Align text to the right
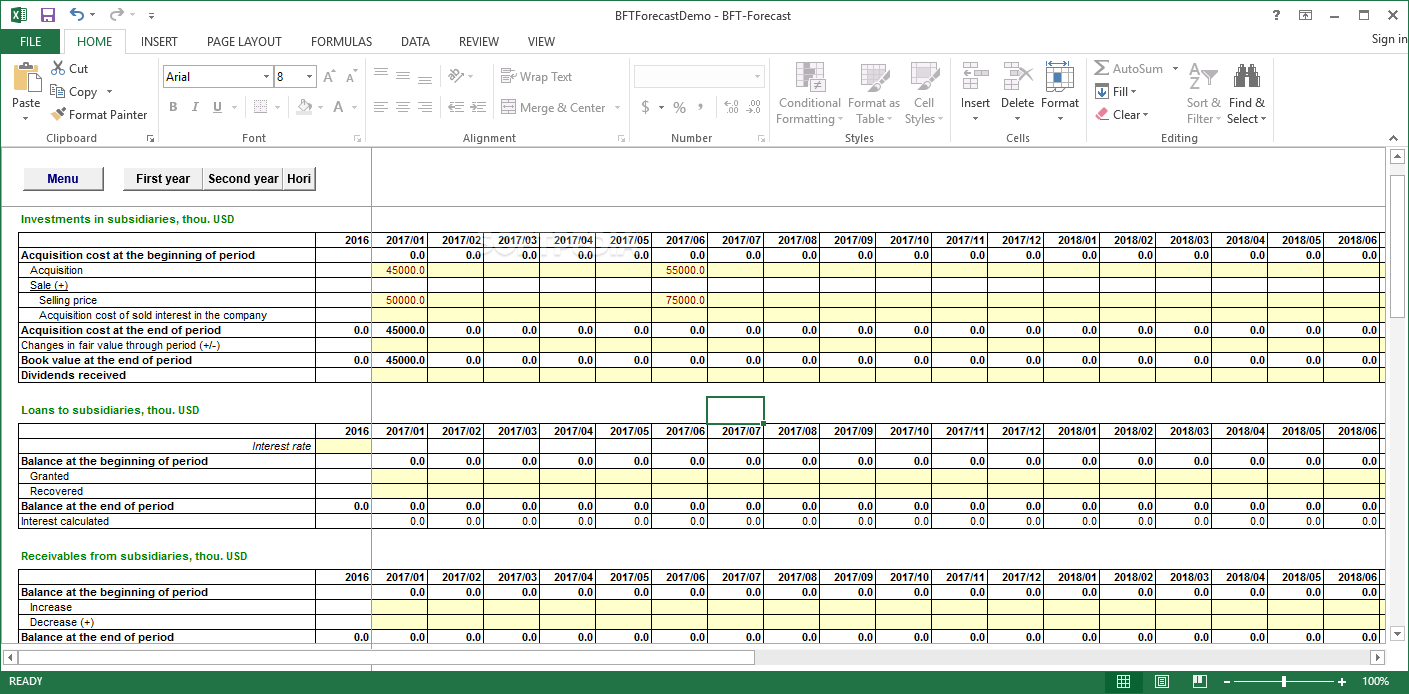Screen dimensions: 1409x694 (425, 107)
